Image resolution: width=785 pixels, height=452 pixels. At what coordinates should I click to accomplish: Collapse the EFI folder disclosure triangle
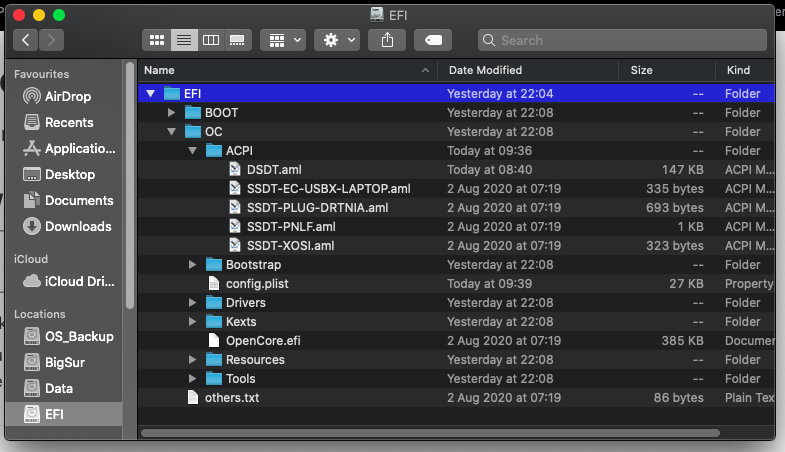pos(150,94)
